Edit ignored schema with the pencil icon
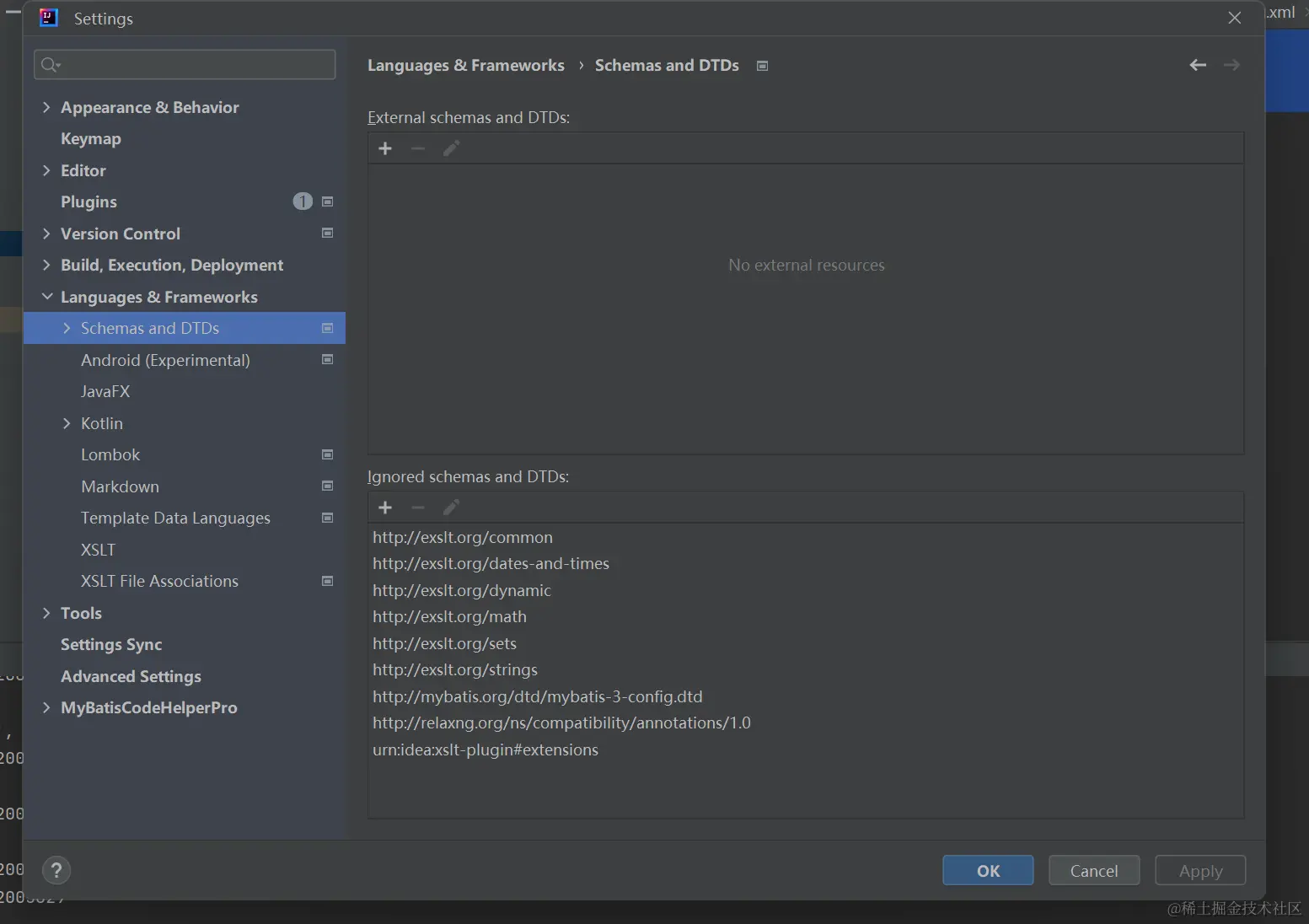 coord(451,508)
